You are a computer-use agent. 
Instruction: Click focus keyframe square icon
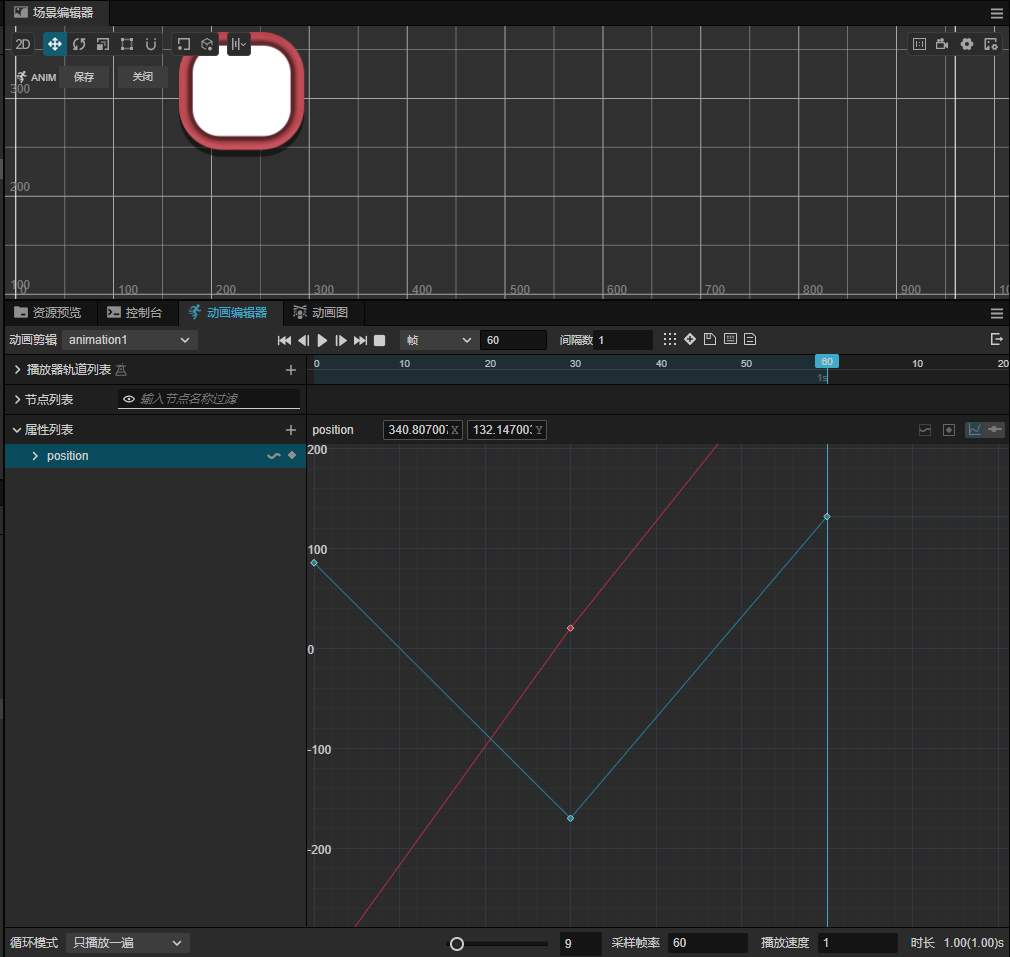coord(949,430)
